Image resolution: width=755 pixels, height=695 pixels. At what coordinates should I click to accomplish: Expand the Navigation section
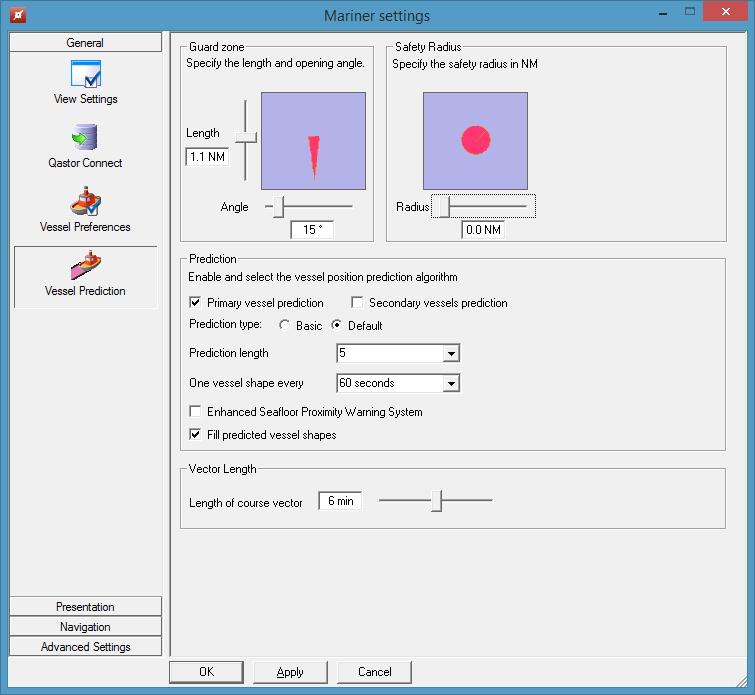point(85,627)
